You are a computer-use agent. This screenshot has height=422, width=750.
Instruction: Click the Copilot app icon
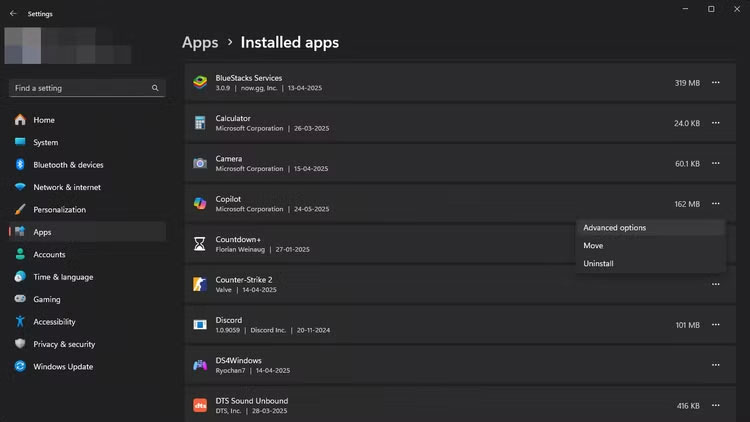(x=200, y=203)
